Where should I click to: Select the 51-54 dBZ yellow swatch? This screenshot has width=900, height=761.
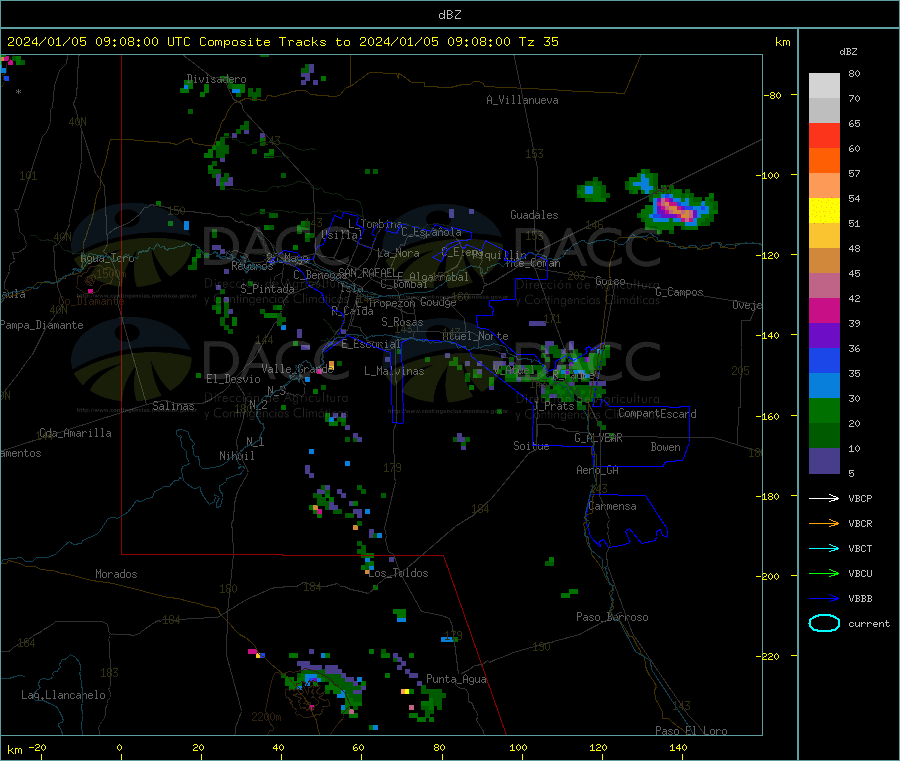pyautogui.click(x=824, y=211)
